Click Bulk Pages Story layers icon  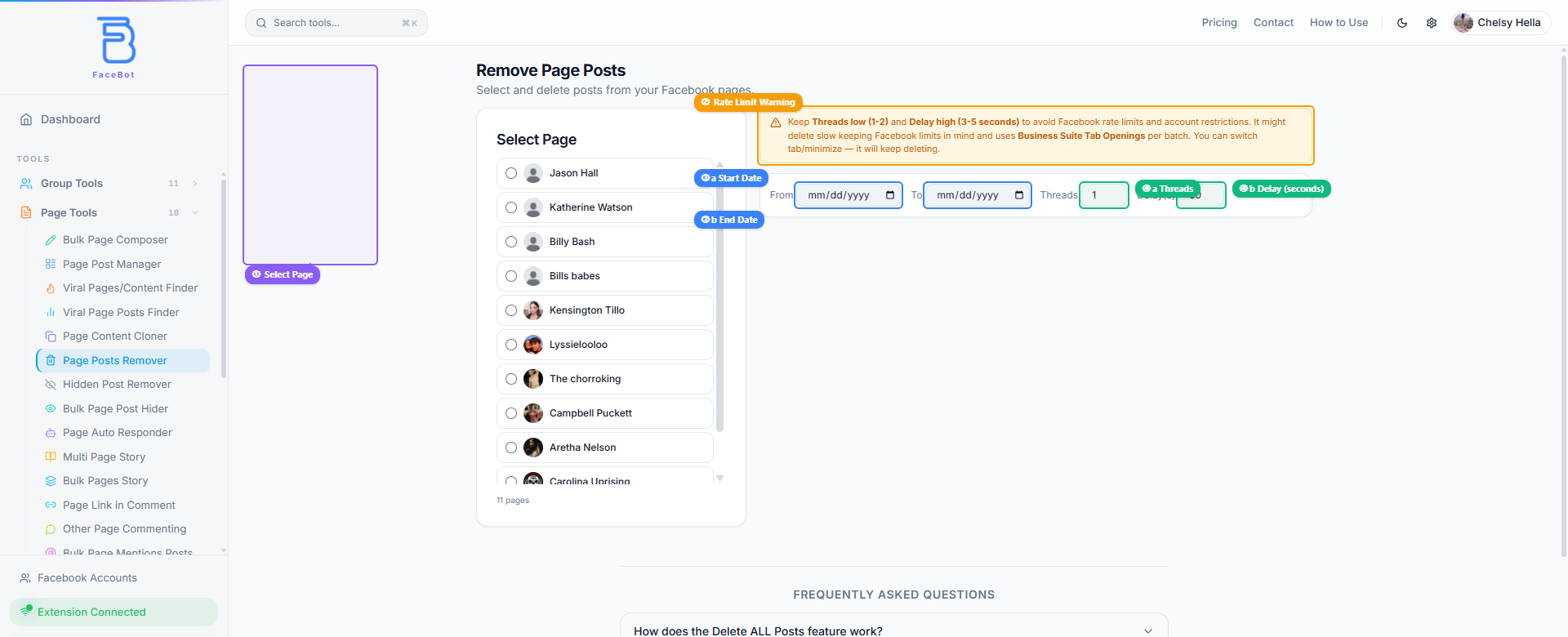point(51,481)
